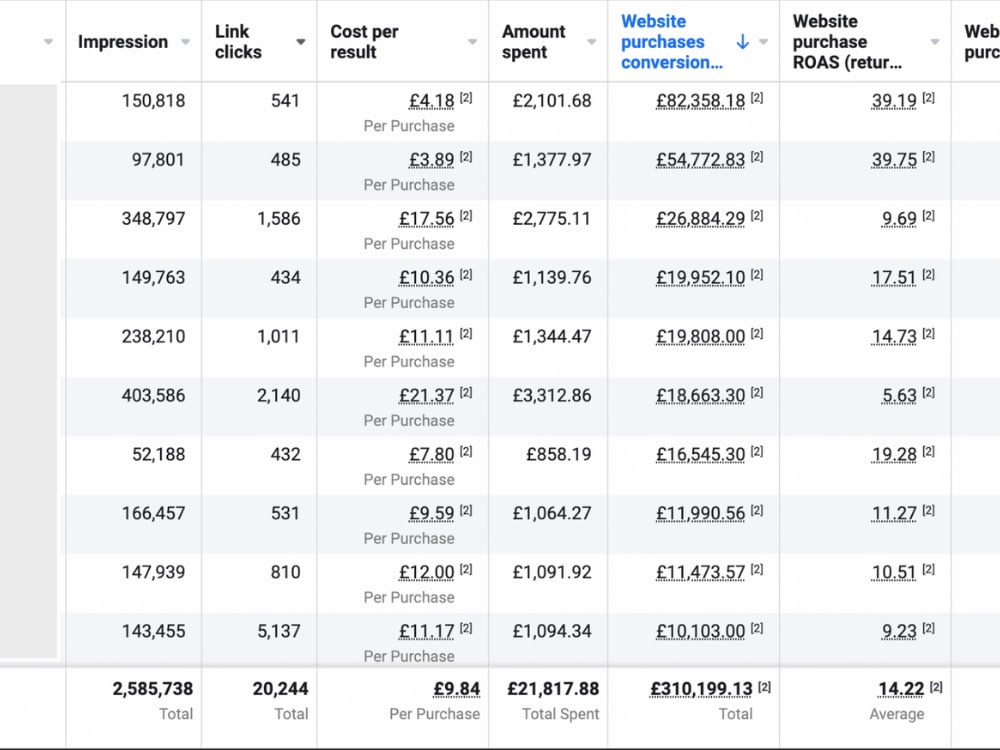This screenshot has width=1000, height=750.
Task: Open the £82,358.18 conversion value link
Action: click(700, 101)
